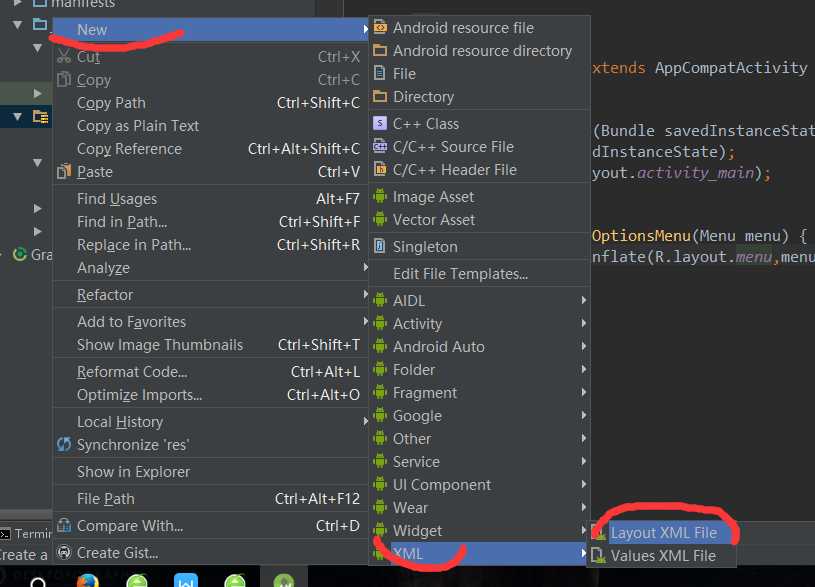Viewport: 815px width, 587px height.
Task: Click the Widget android icon
Action: 380,530
